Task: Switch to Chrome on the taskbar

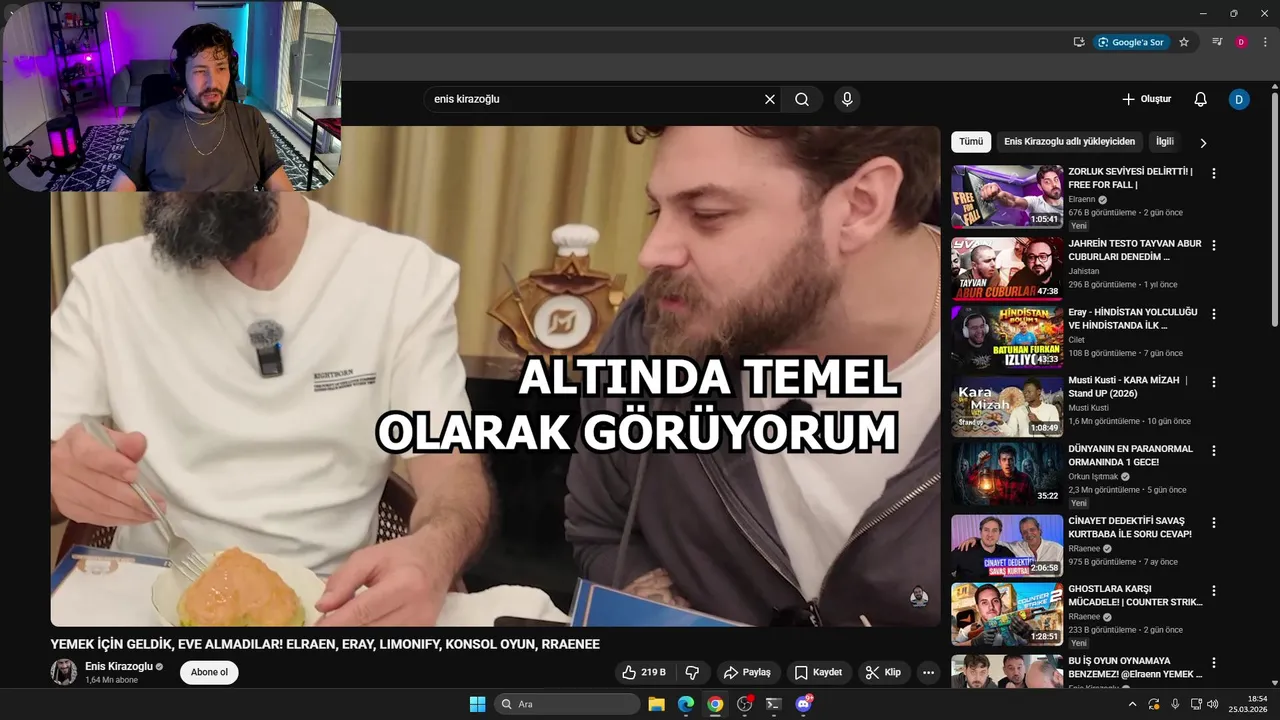Action: [x=715, y=704]
